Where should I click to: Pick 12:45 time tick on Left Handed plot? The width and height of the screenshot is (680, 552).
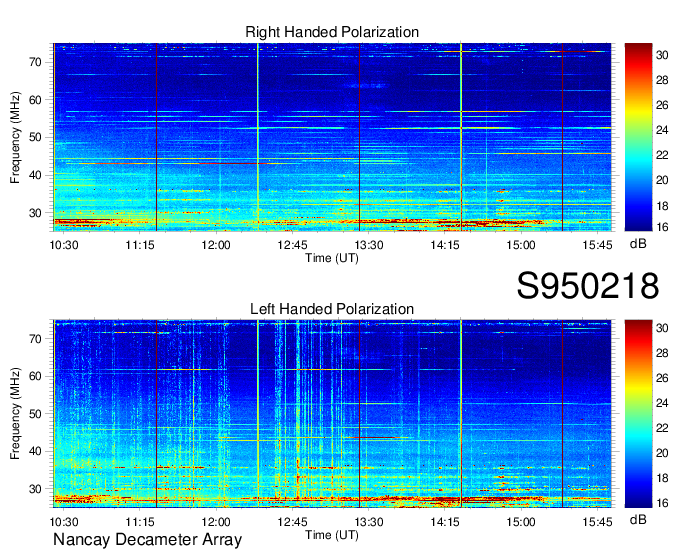[x=292, y=522]
